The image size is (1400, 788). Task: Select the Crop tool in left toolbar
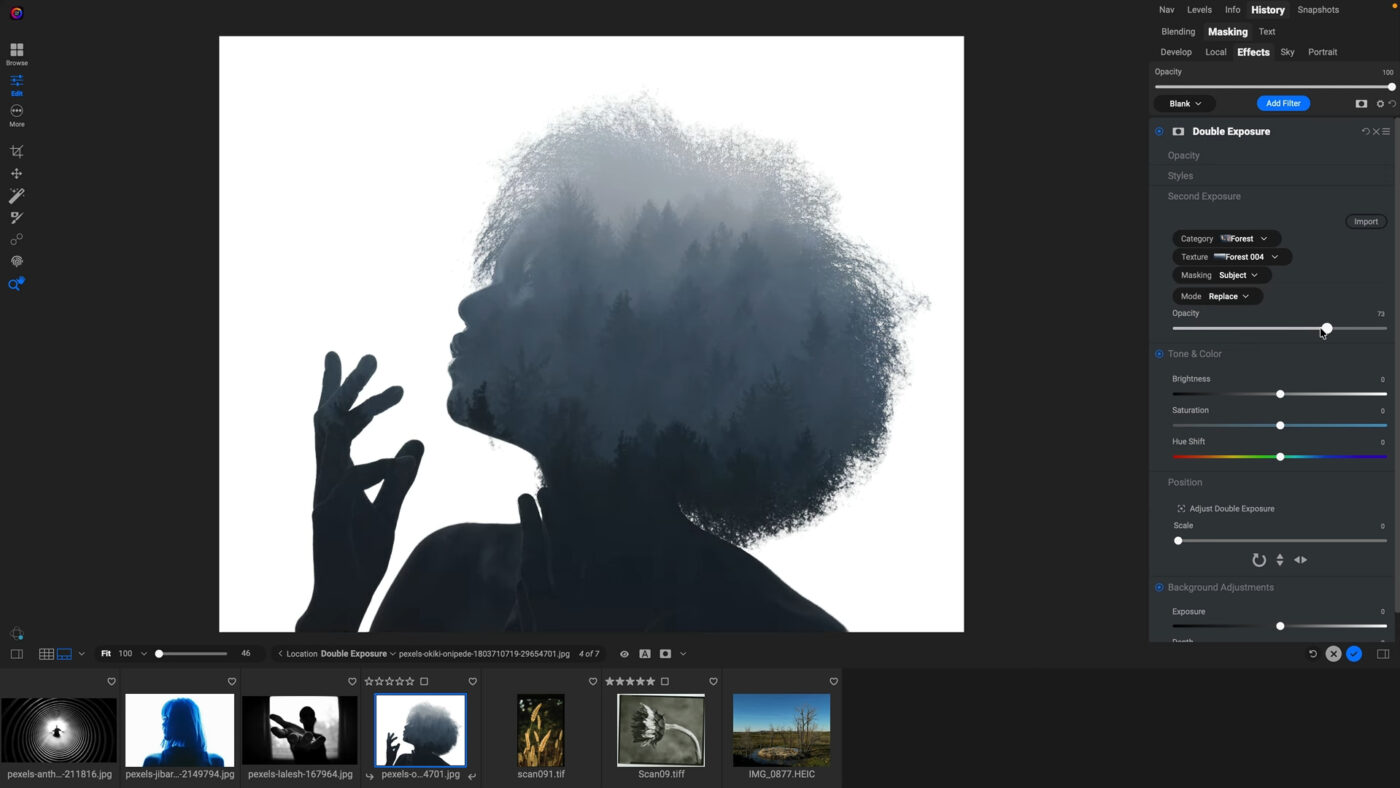[16, 152]
